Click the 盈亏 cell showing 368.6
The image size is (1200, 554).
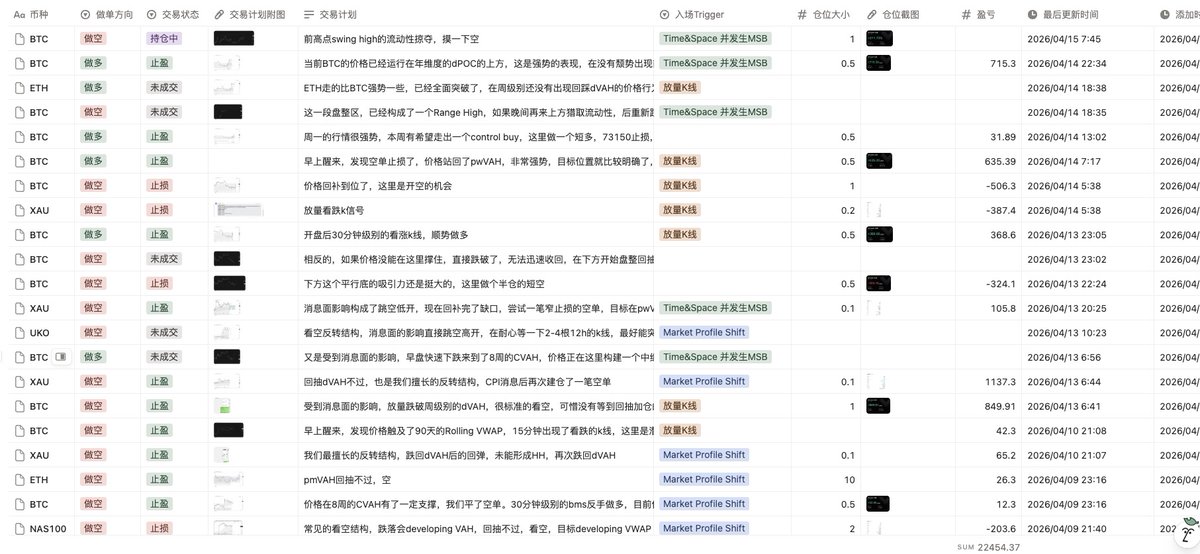pyautogui.click(x=986, y=235)
